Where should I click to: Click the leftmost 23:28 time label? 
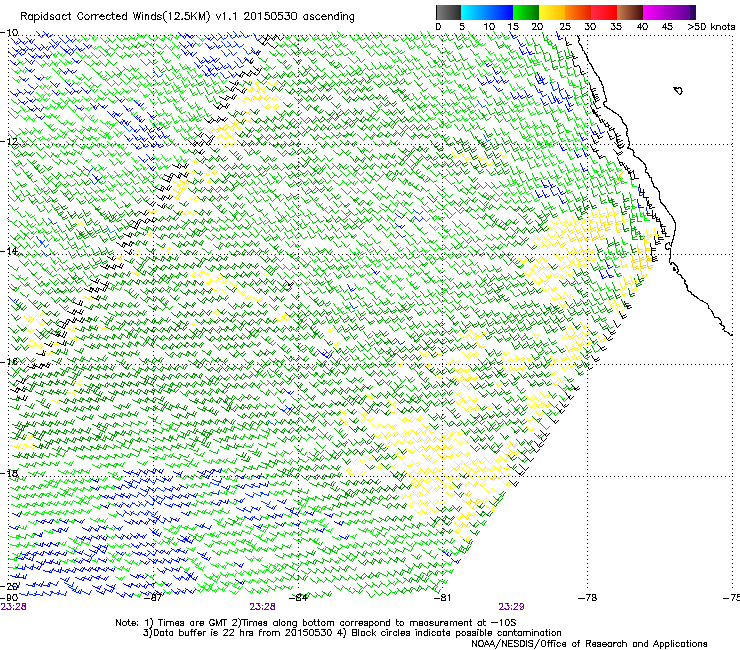pos(13,607)
